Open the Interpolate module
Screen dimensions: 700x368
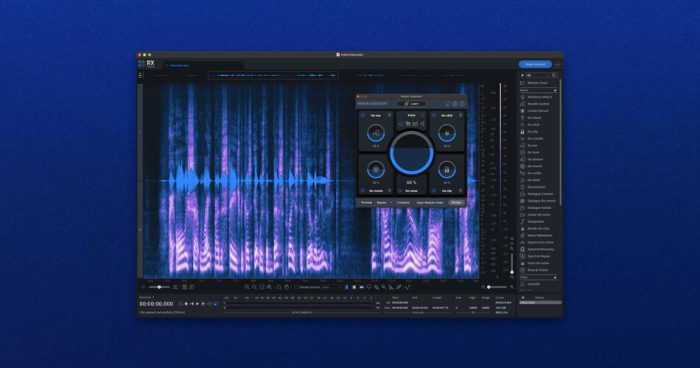[x=536, y=222]
